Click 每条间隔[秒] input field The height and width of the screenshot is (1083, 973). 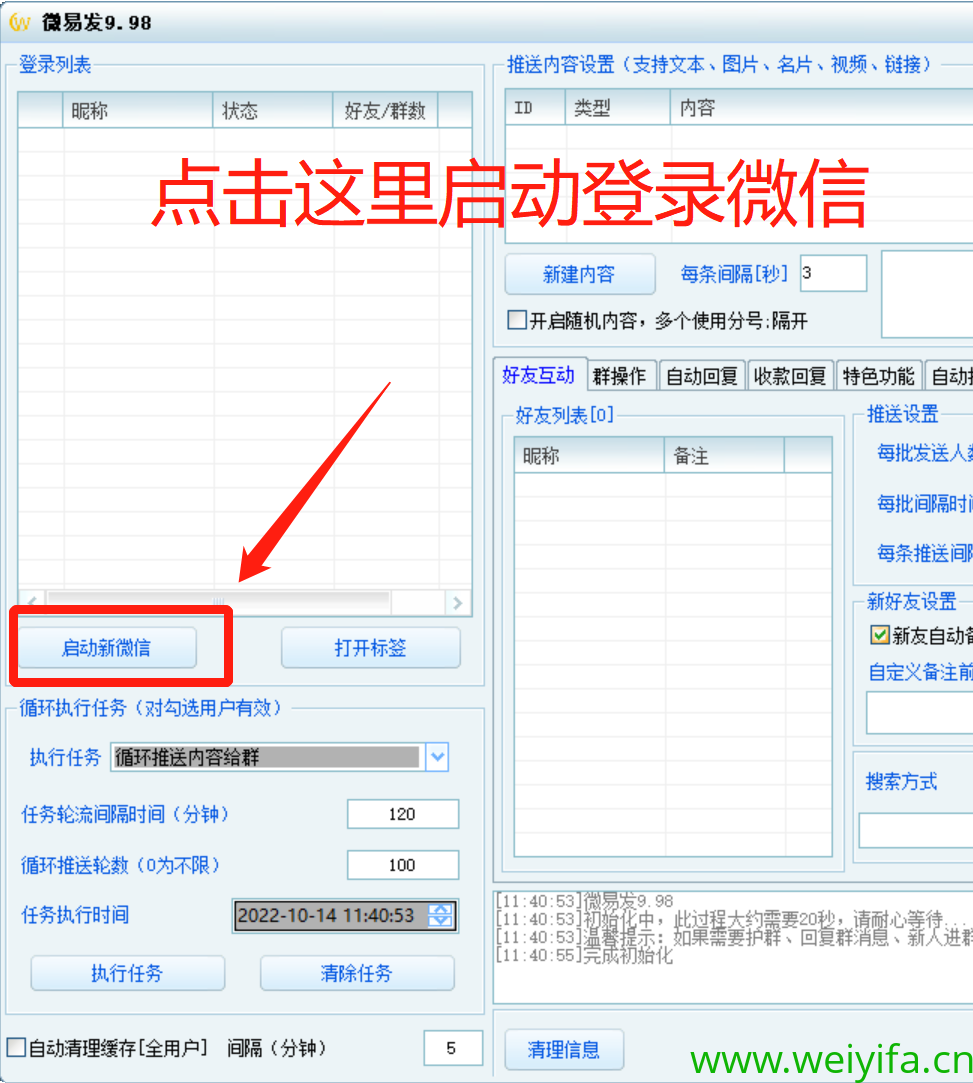tap(834, 274)
